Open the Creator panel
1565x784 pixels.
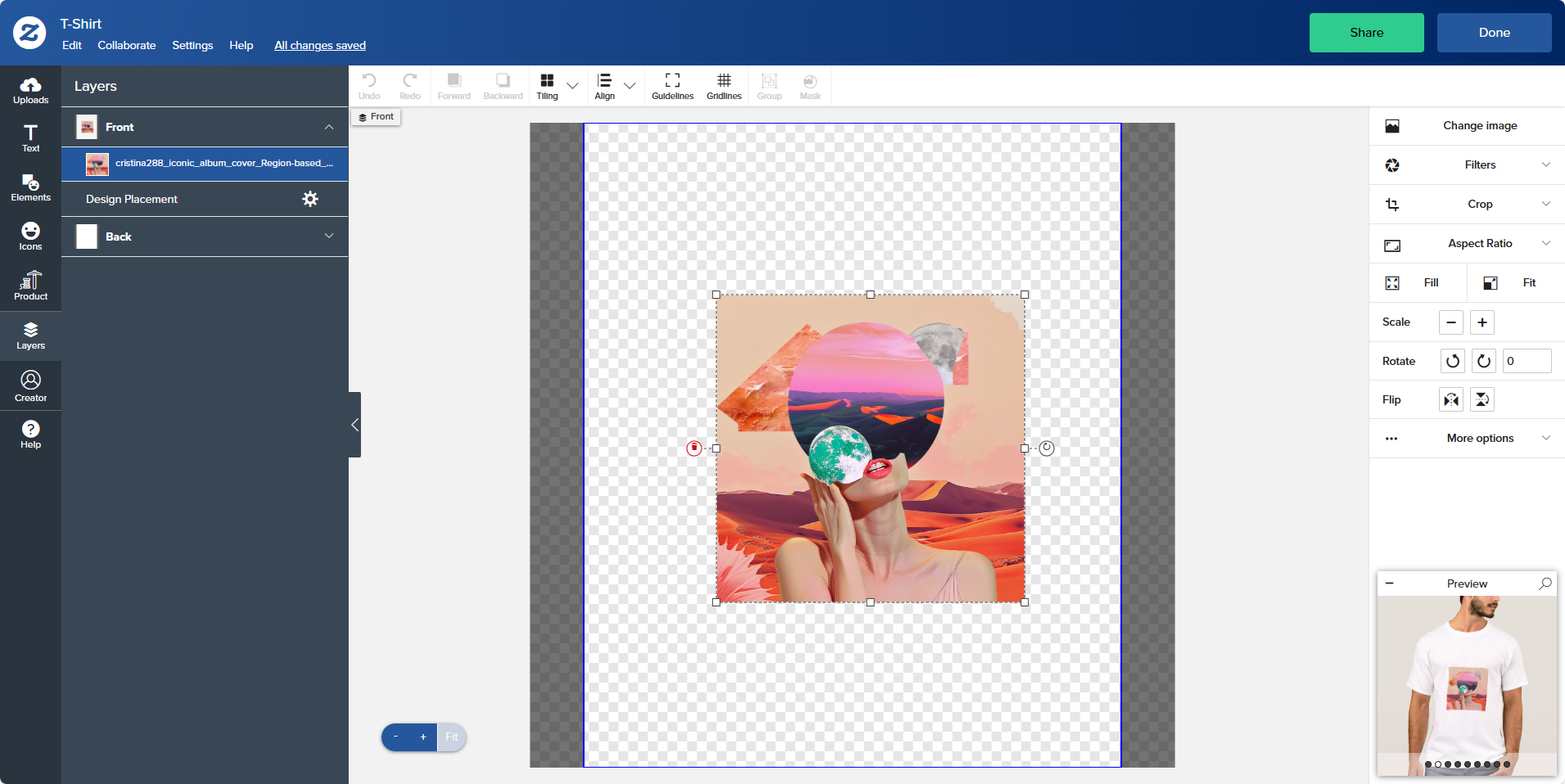click(x=30, y=385)
